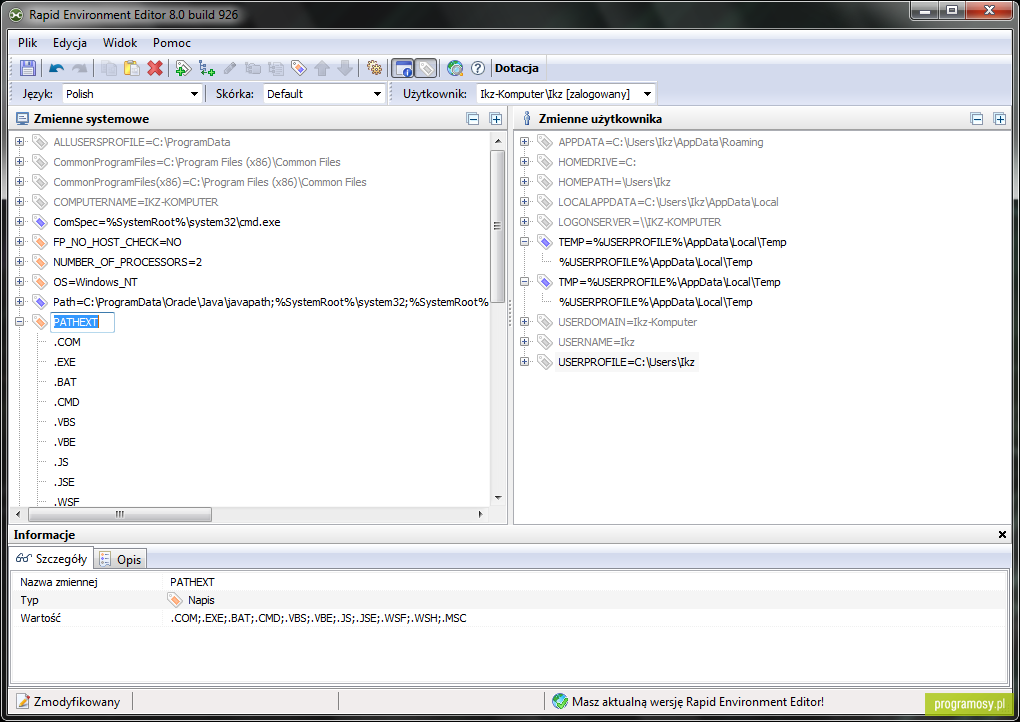
Task: Click the Add new variable tag icon
Action: pos(183,68)
